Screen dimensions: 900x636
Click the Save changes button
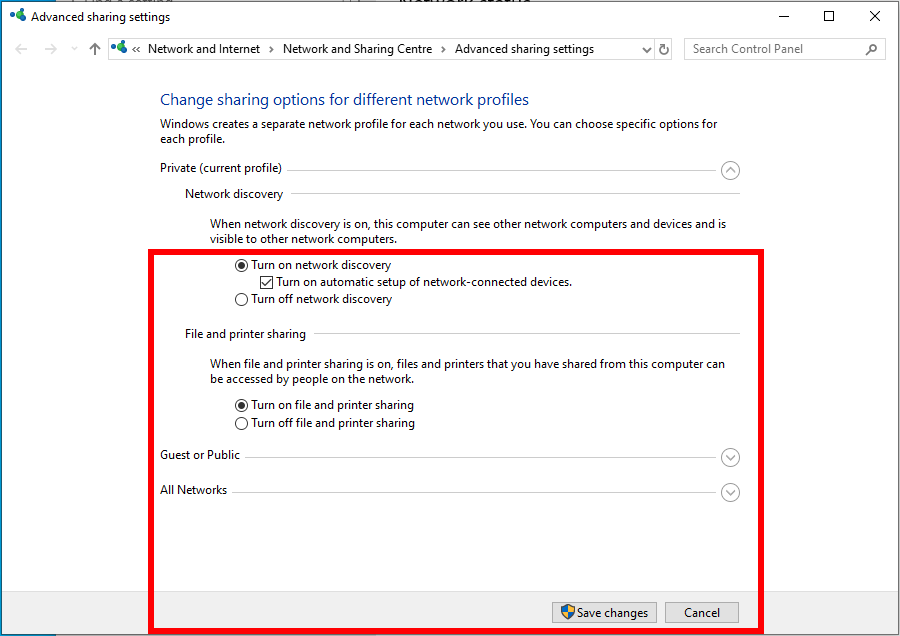(x=604, y=613)
